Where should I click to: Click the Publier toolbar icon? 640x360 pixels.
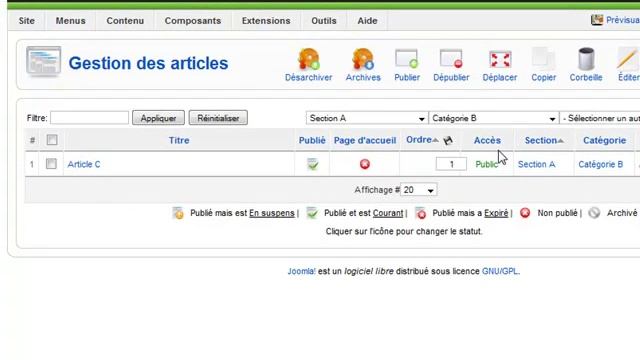407,59
